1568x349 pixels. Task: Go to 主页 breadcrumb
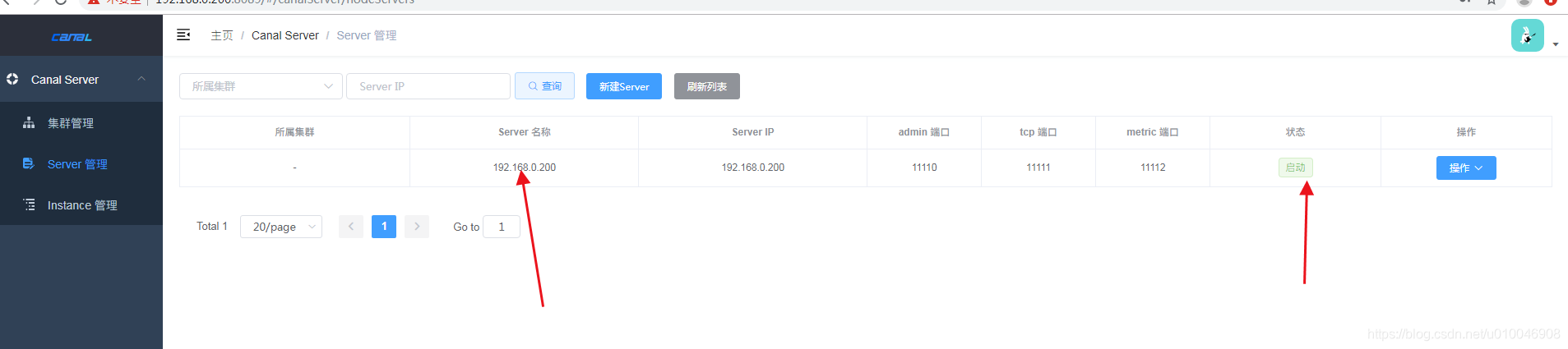coord(222,35)
